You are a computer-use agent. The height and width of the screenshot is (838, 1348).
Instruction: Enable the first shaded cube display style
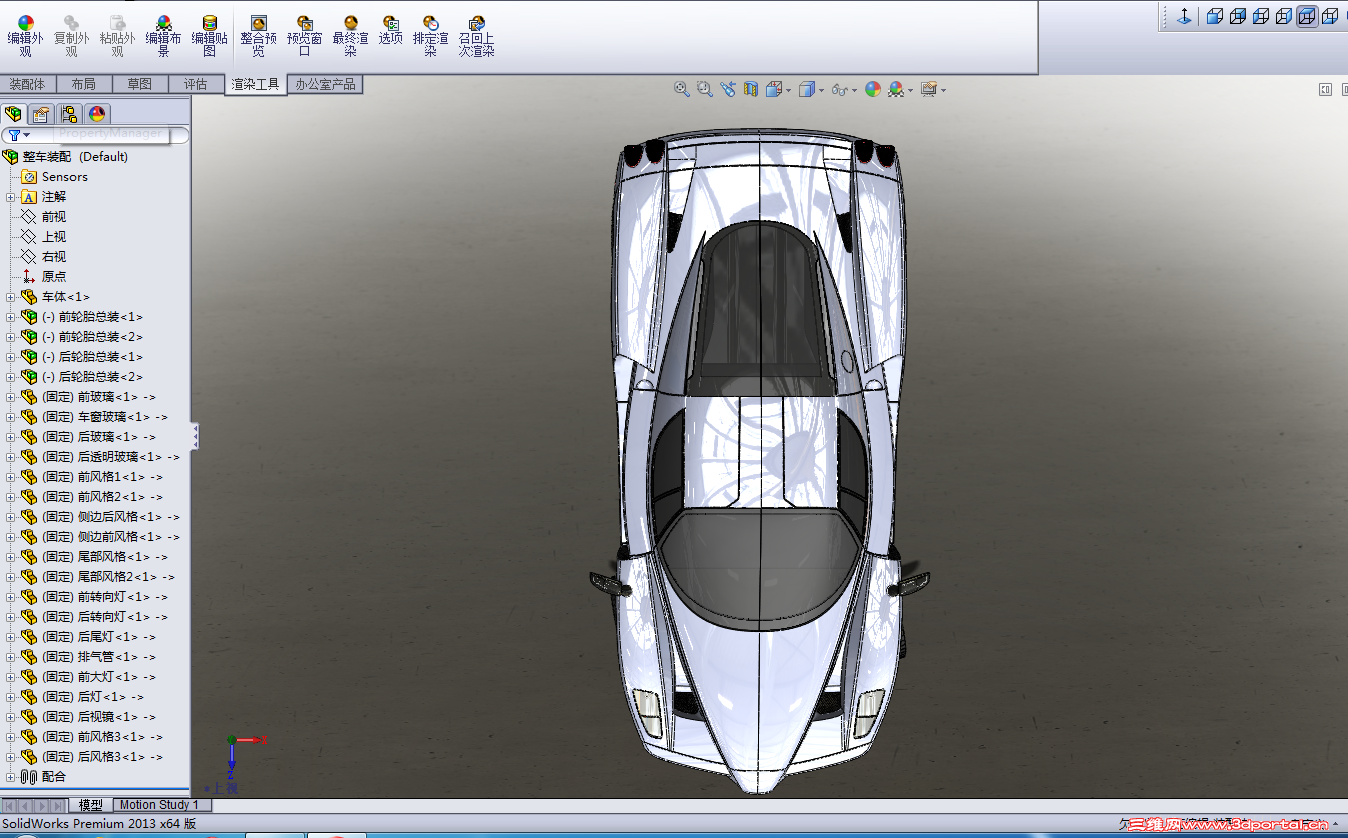coord(1215,16)
